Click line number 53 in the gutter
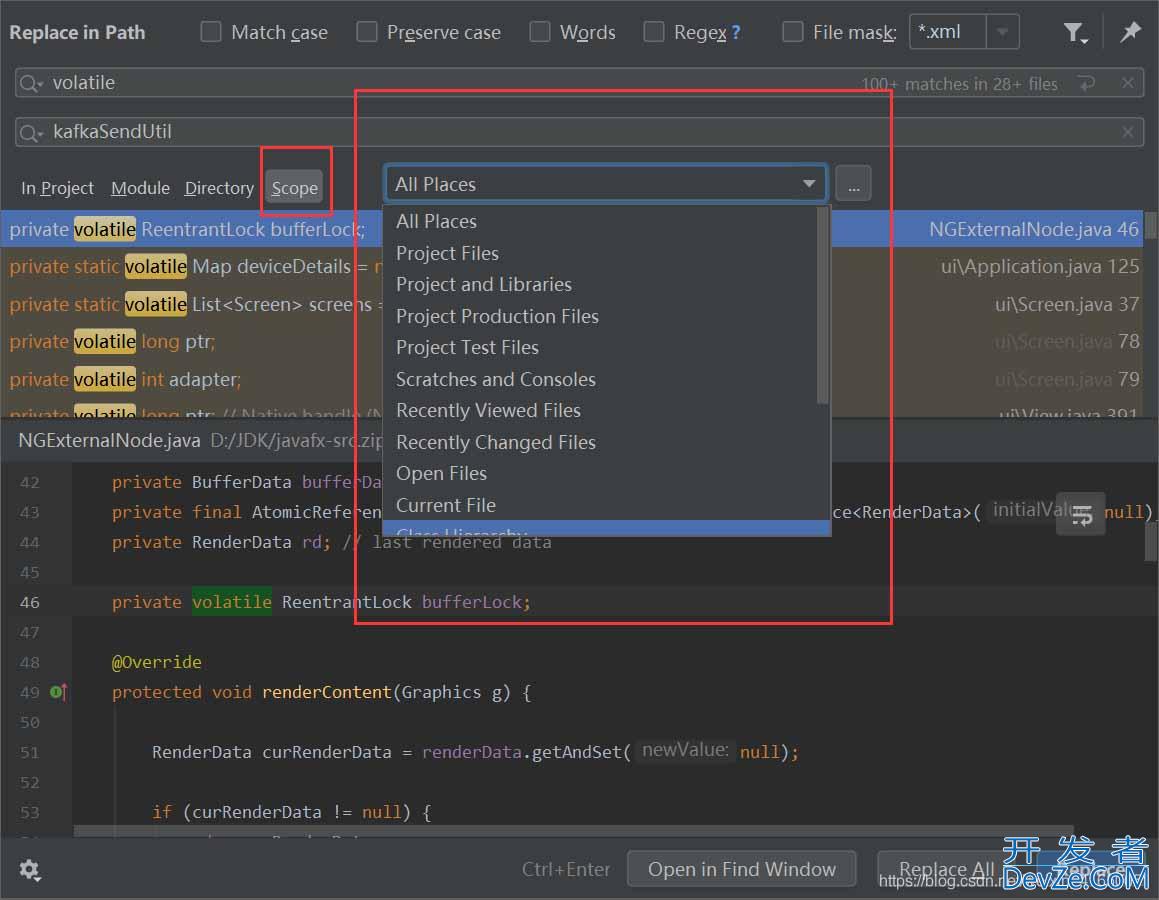The height and width of the screenshot is (900, 1159). [30, 813]
